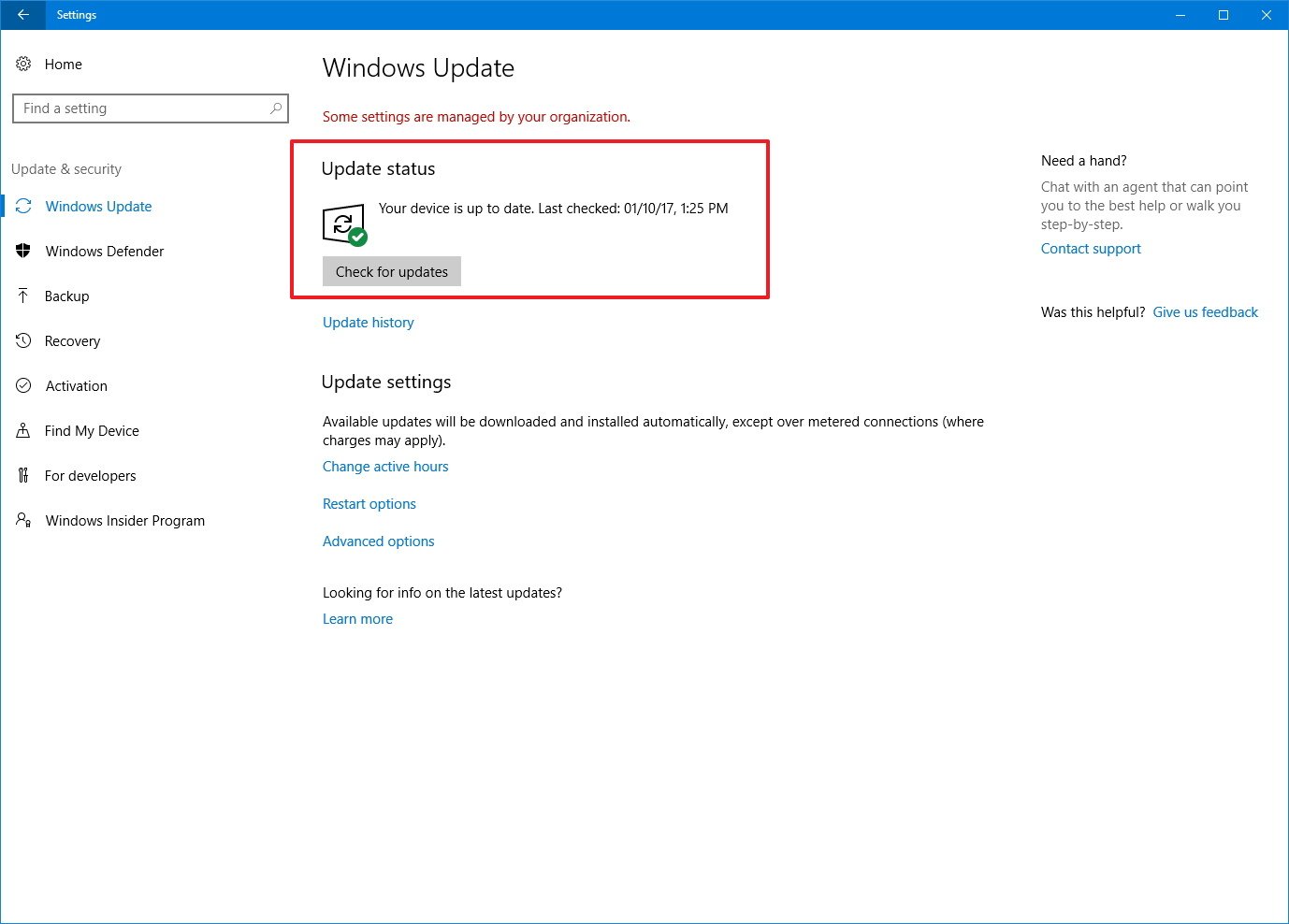The image size is (1289, 924).
Task: Click the update status icon with green check
Action: 344,225
